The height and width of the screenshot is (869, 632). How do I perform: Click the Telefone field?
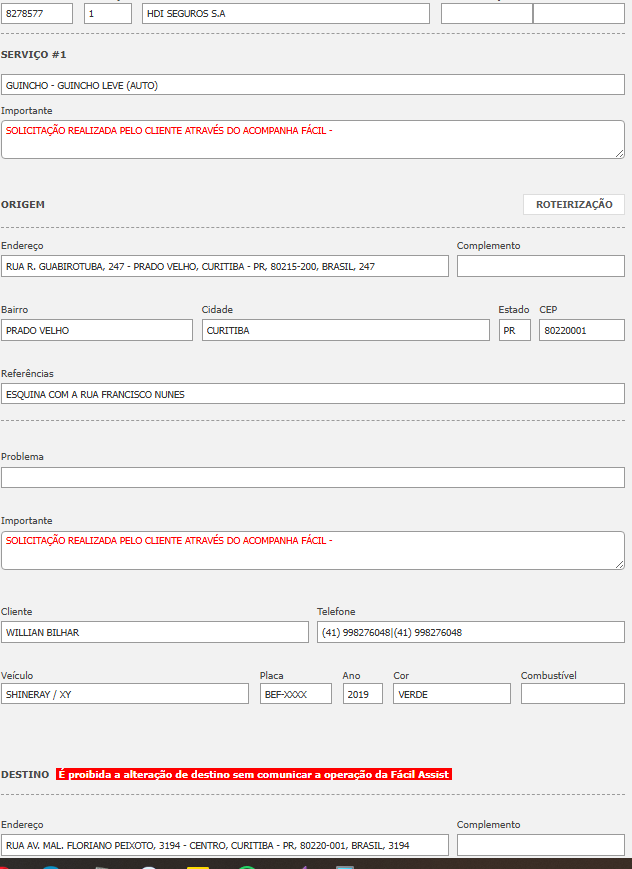tap(470, 632)
